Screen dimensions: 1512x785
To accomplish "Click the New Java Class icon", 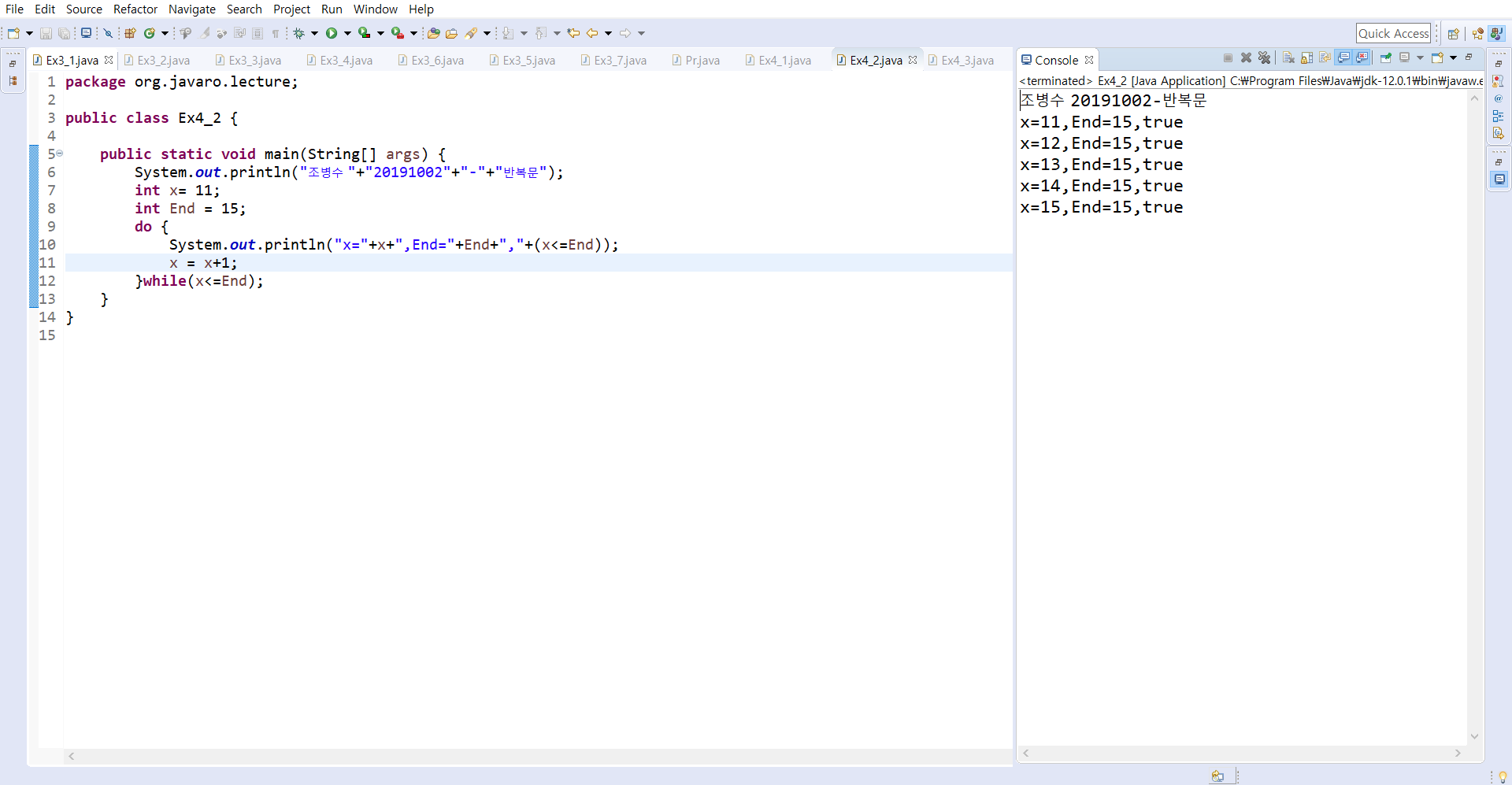I will [x=149, y=33].
